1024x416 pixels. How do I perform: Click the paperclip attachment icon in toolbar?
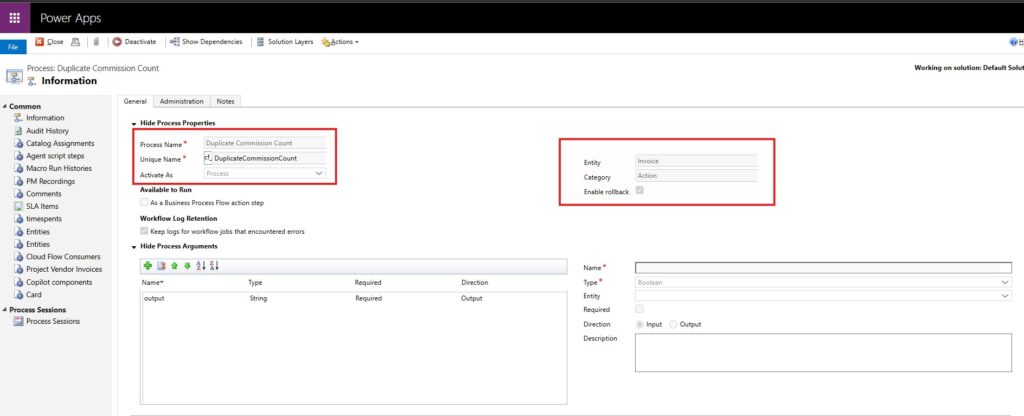(97, 42)
